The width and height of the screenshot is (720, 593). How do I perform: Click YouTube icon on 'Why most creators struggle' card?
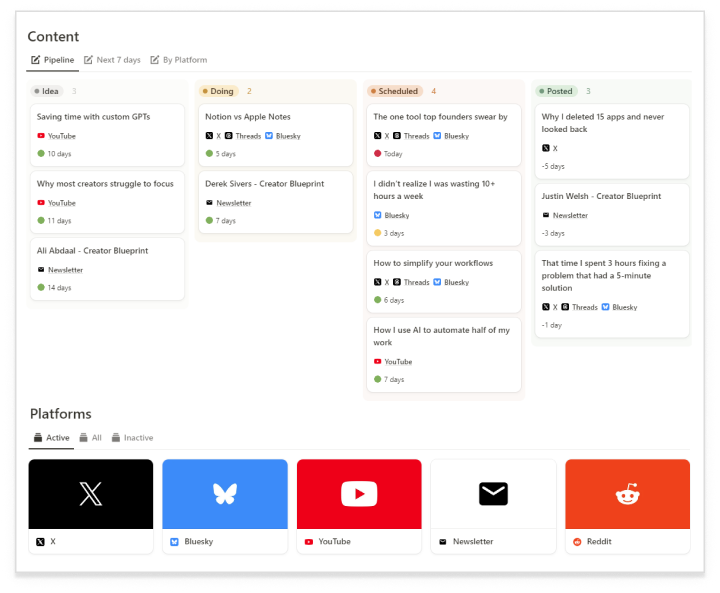pyautogui.click(x=41, y=203)
